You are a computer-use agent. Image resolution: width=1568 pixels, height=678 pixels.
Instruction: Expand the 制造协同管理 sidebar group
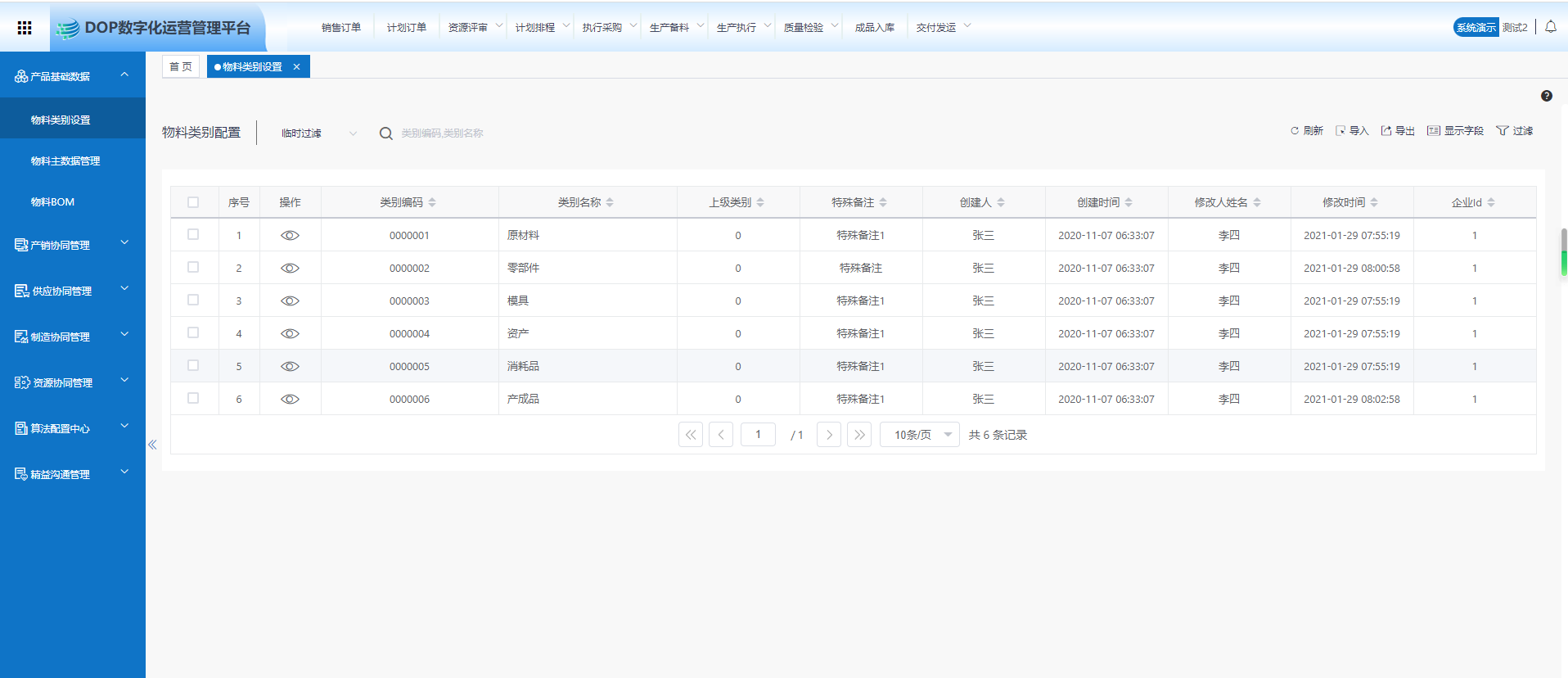tap(73, 337)
